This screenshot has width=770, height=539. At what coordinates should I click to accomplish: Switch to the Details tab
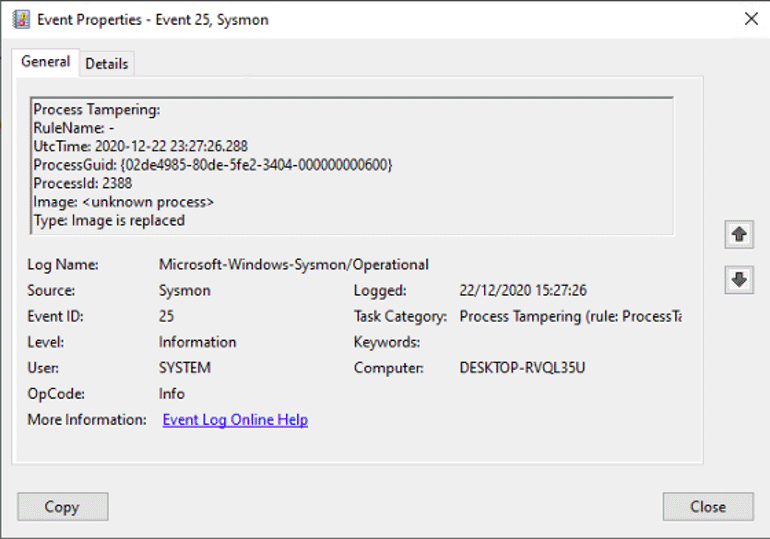point(106,63)
